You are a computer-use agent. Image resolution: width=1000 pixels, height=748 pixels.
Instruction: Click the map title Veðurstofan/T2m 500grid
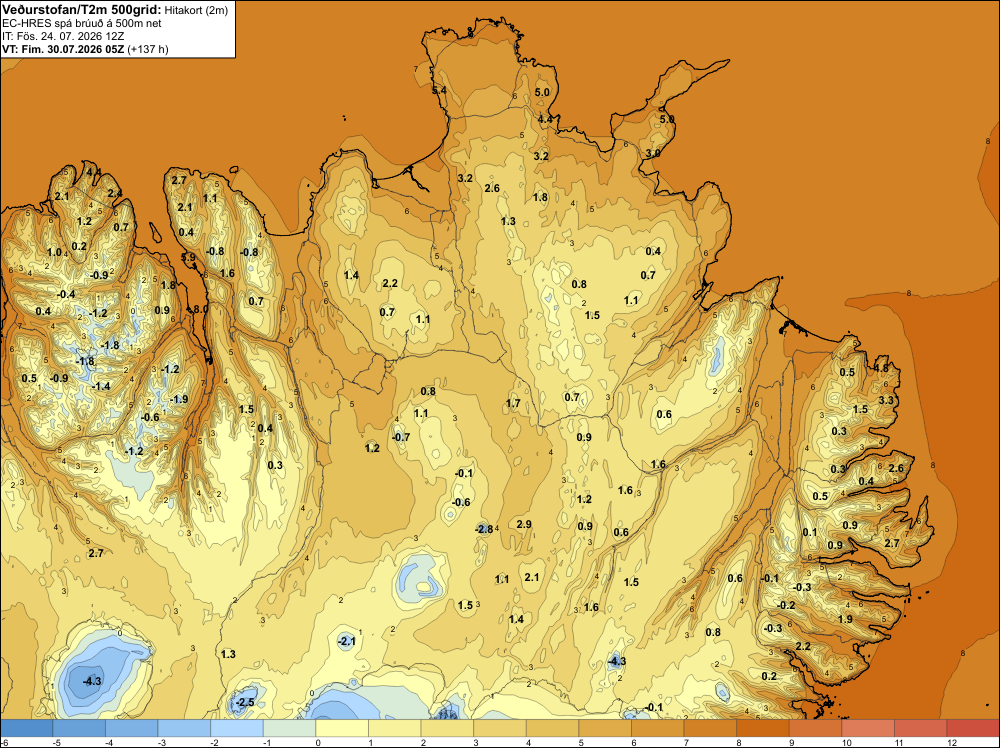(82, 10)
